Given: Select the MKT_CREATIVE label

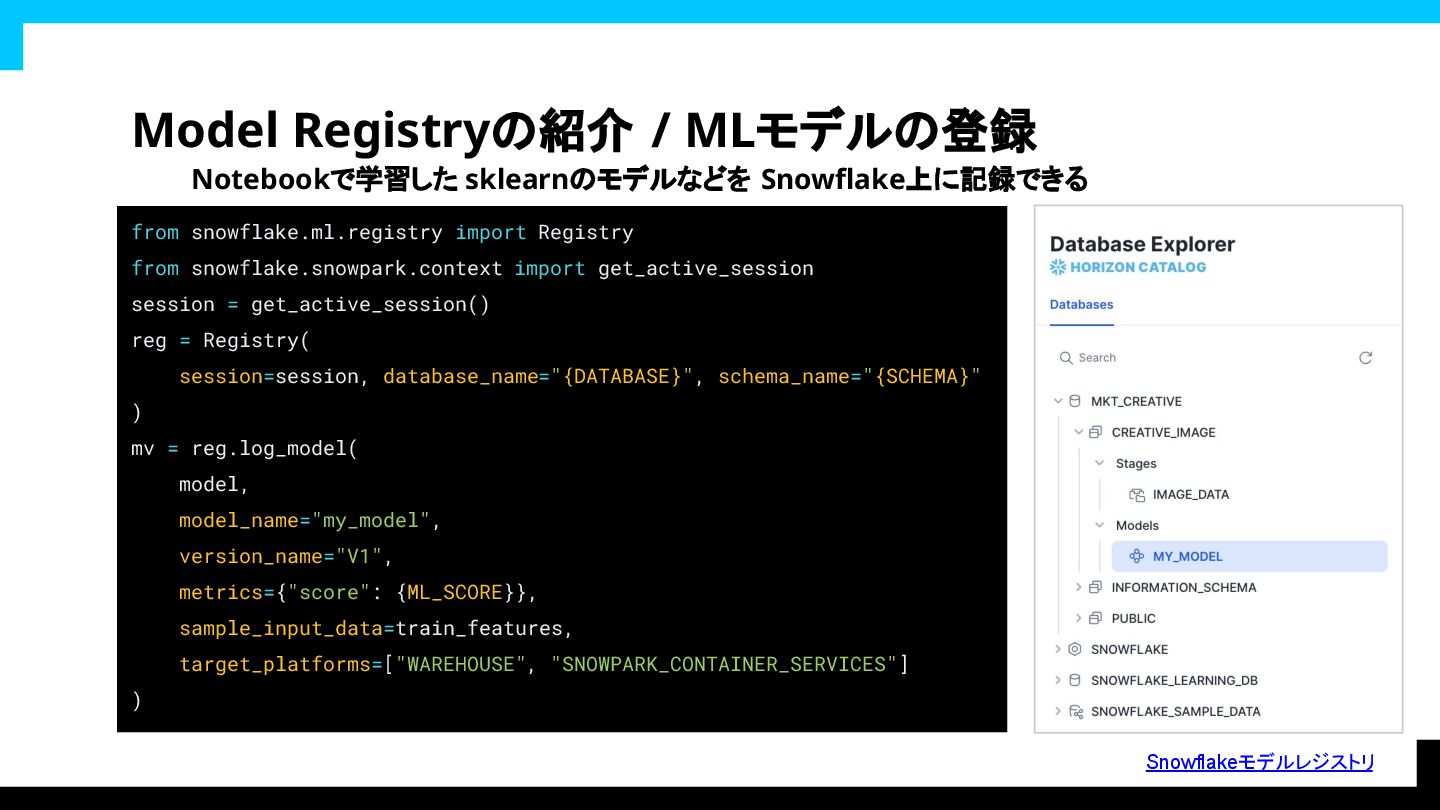Looking at the screenshot, I should click(x=1136, y=401).
